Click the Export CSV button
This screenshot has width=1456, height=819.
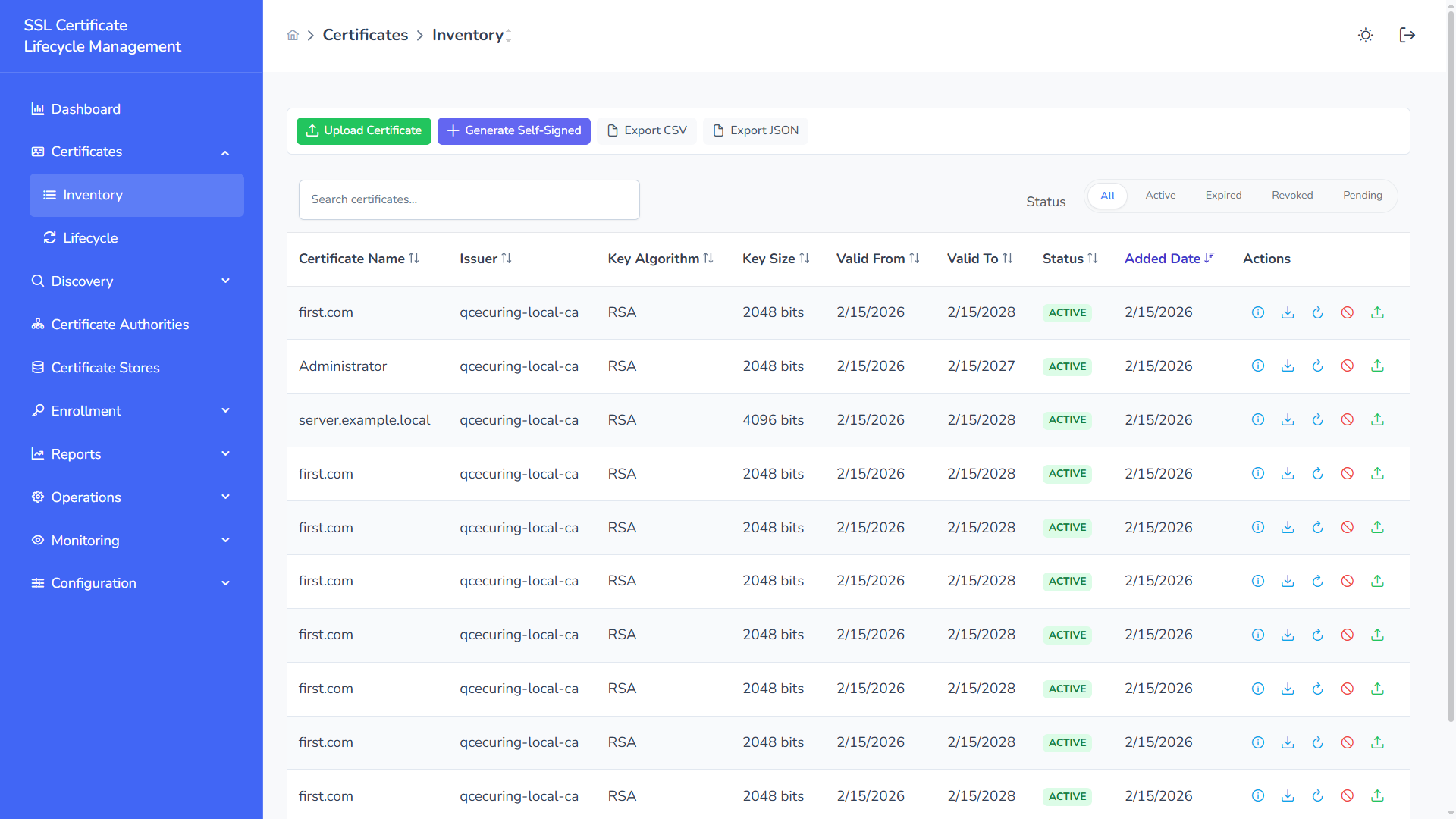(x=647, y=130)
